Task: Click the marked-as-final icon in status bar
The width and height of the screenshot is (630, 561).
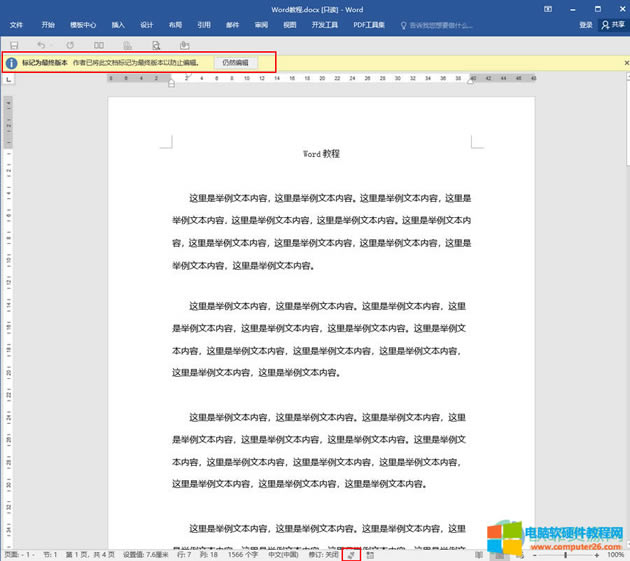Action: pos(351,554)
